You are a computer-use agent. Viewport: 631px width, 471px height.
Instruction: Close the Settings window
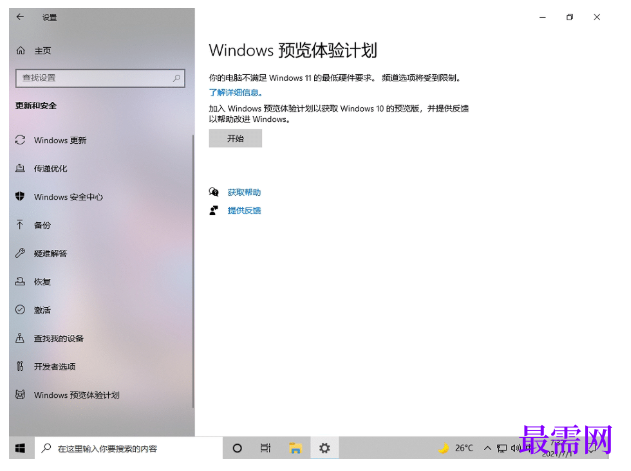pos(597,17)
